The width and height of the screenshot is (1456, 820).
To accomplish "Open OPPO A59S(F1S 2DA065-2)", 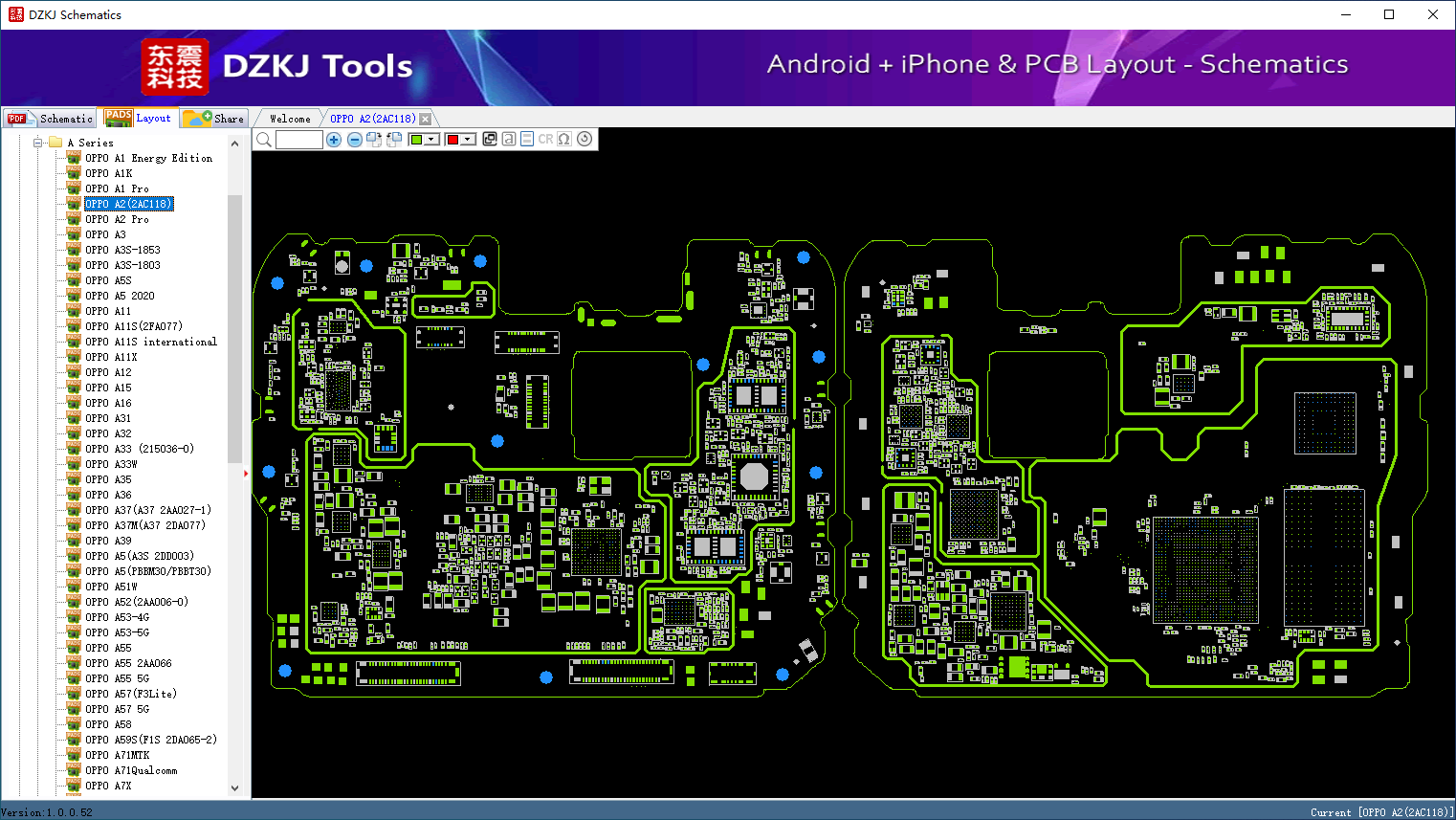I will coord(151,740).
